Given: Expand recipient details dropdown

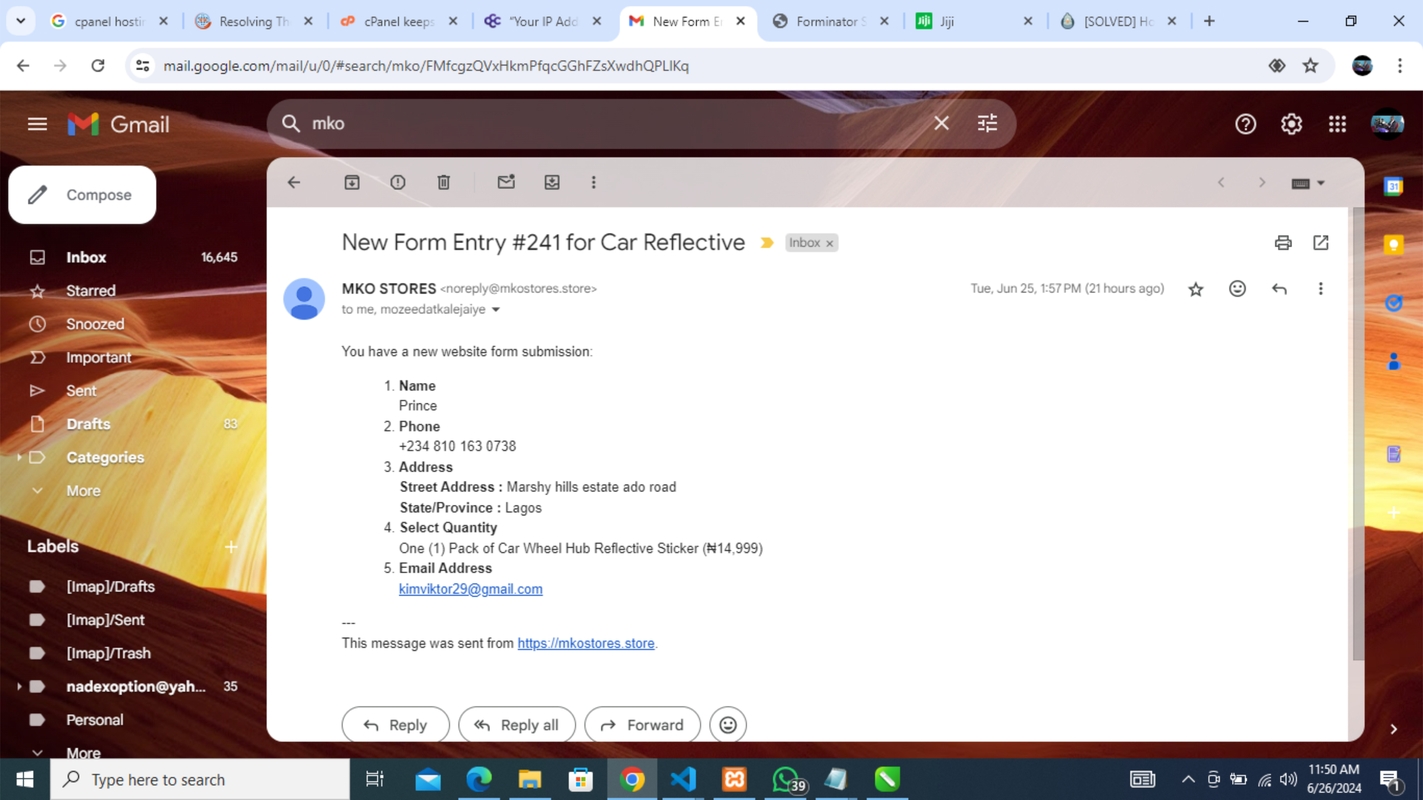Looking at the screenshot, I should pos(495,310).
